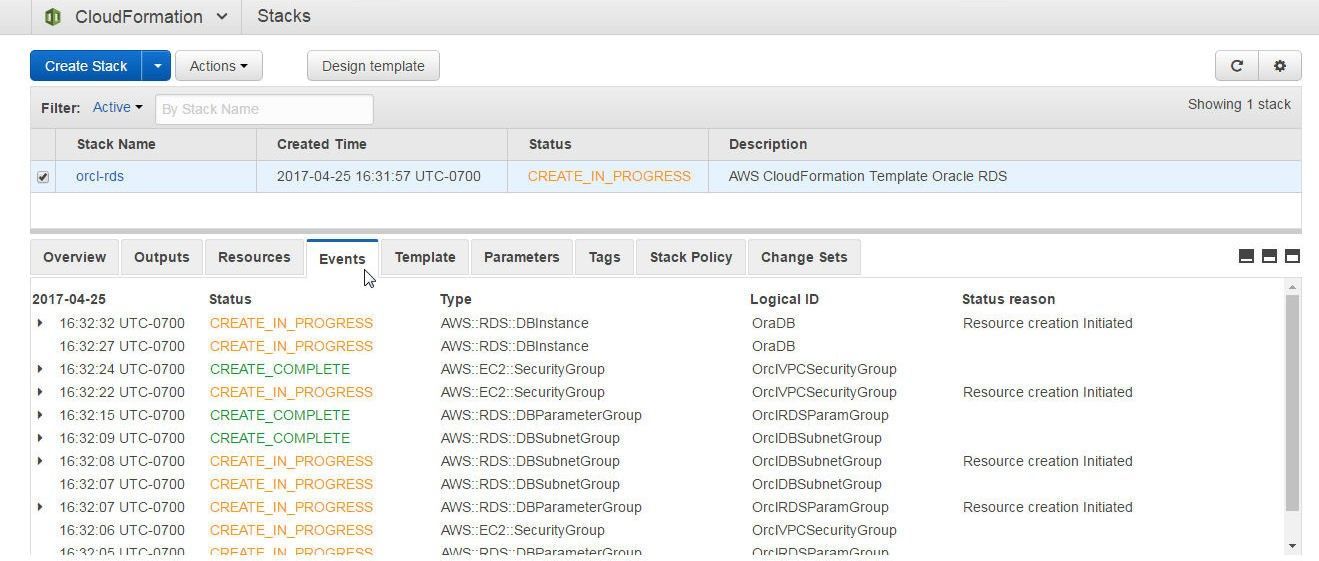The height and width of the screenshot is (561, 1319).
Task: Click the Type events column header
Action: (456, 299)
